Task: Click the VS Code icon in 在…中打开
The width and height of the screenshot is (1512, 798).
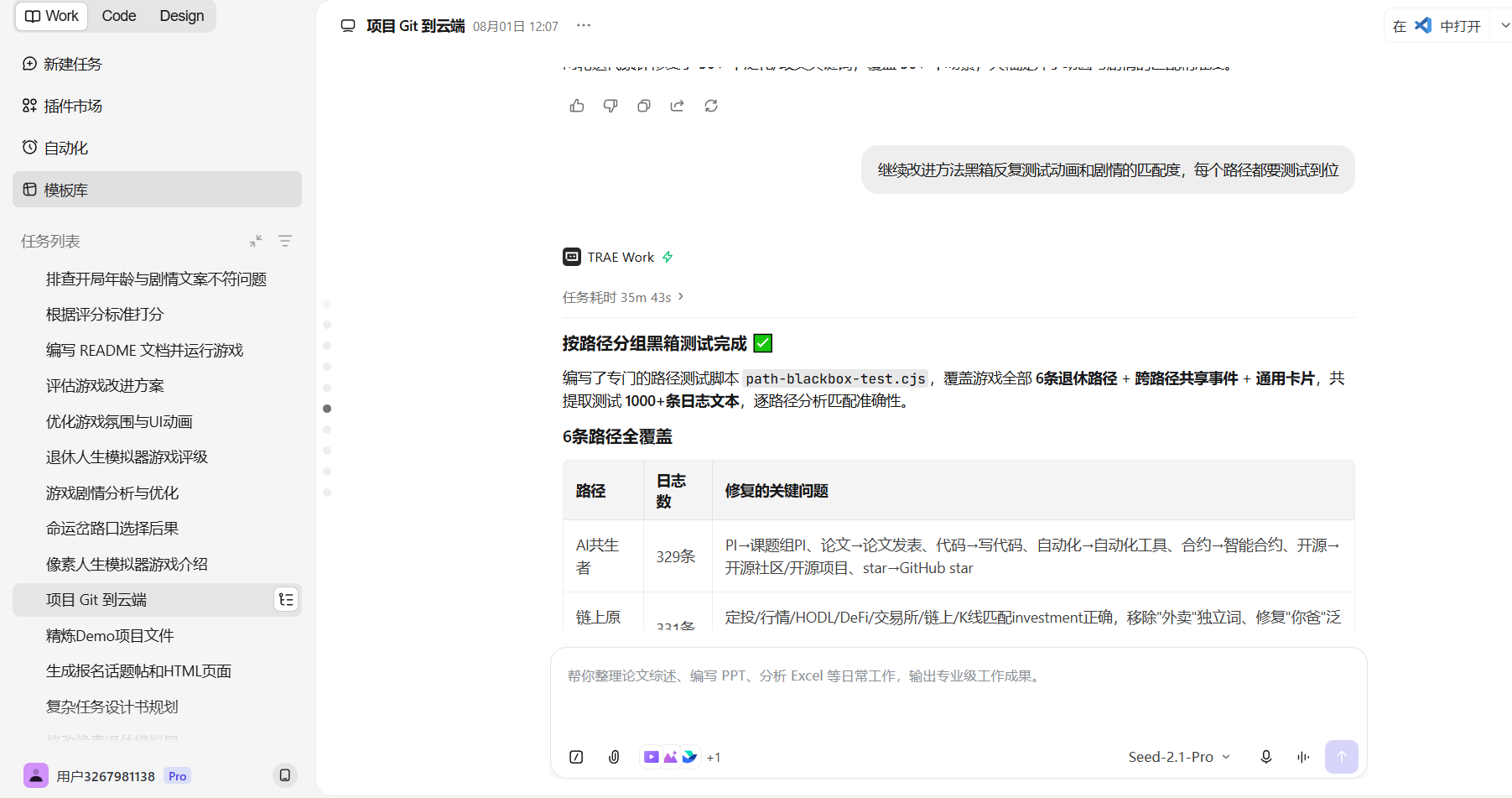Action: click(x=1423, y=25)
